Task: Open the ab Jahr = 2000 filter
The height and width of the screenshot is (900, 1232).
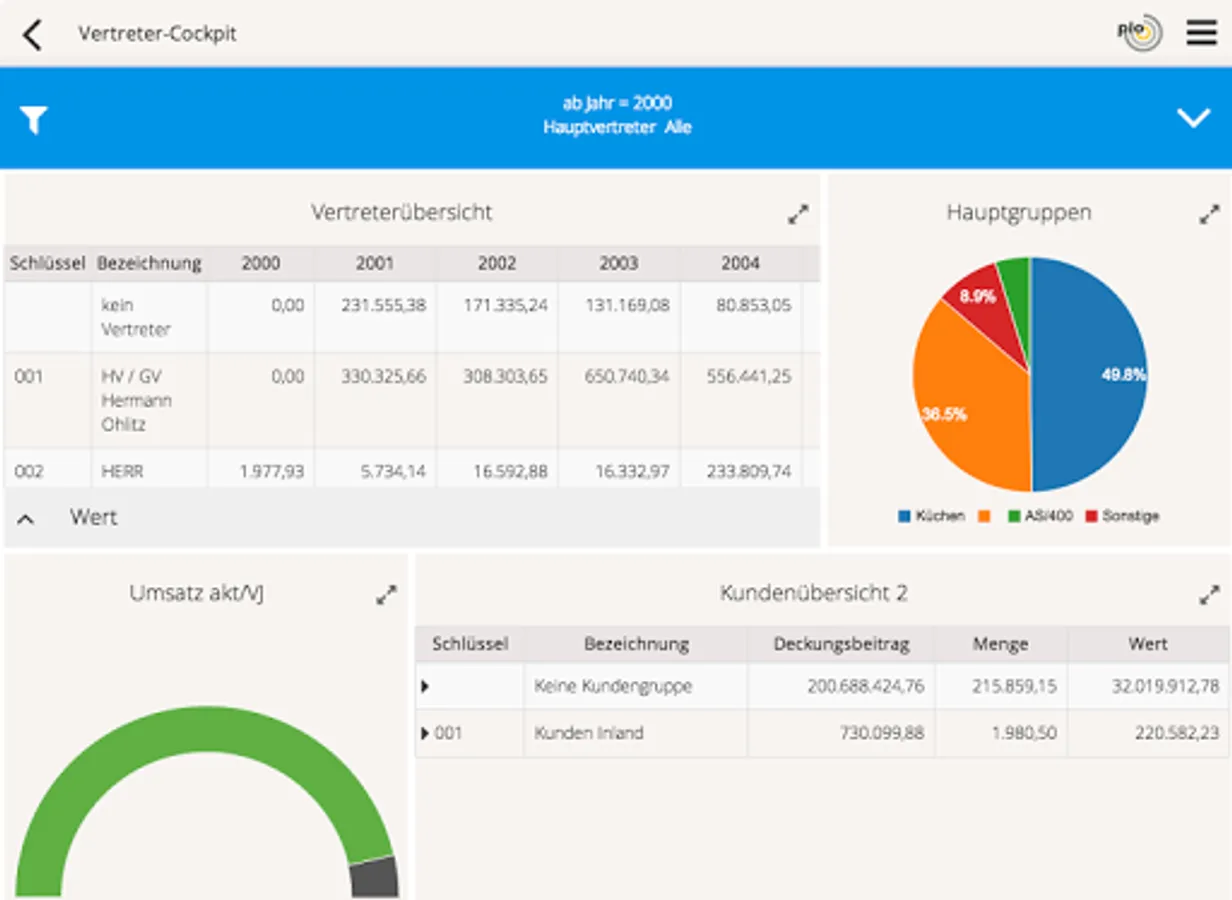Action: (616, 103)
